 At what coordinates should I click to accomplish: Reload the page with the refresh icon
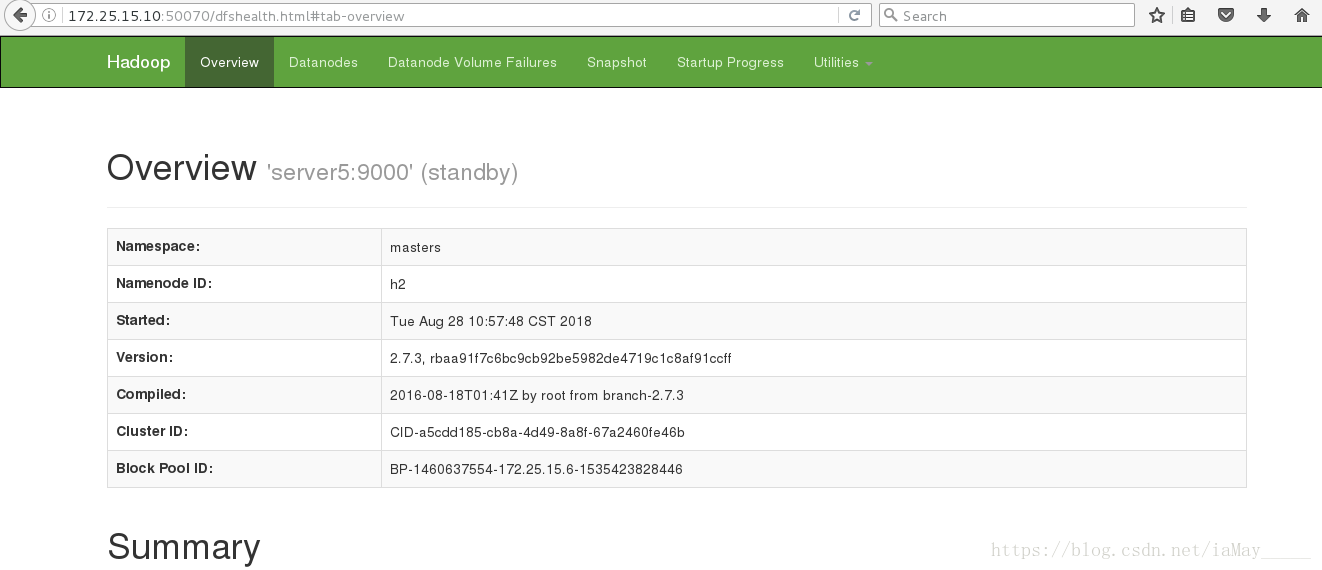click(854, 15)
